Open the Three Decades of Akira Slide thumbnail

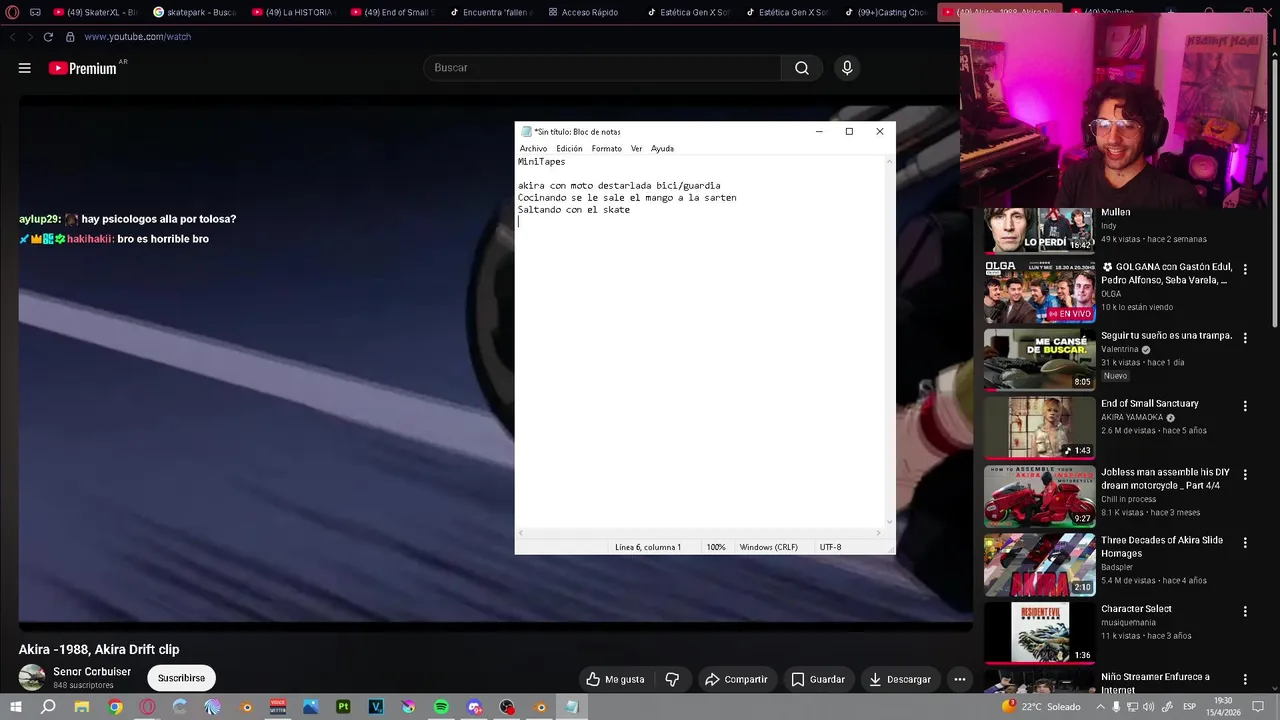1040,565
